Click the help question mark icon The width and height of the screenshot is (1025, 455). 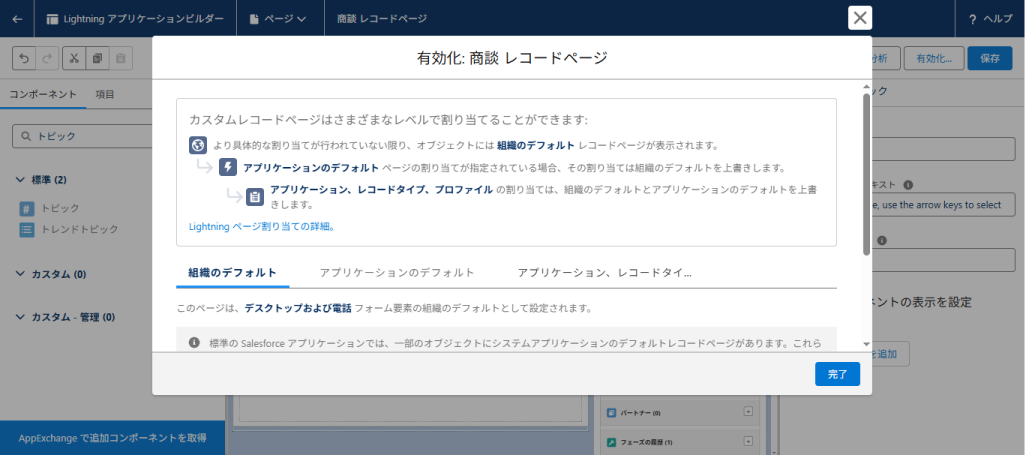pos(973,19)
